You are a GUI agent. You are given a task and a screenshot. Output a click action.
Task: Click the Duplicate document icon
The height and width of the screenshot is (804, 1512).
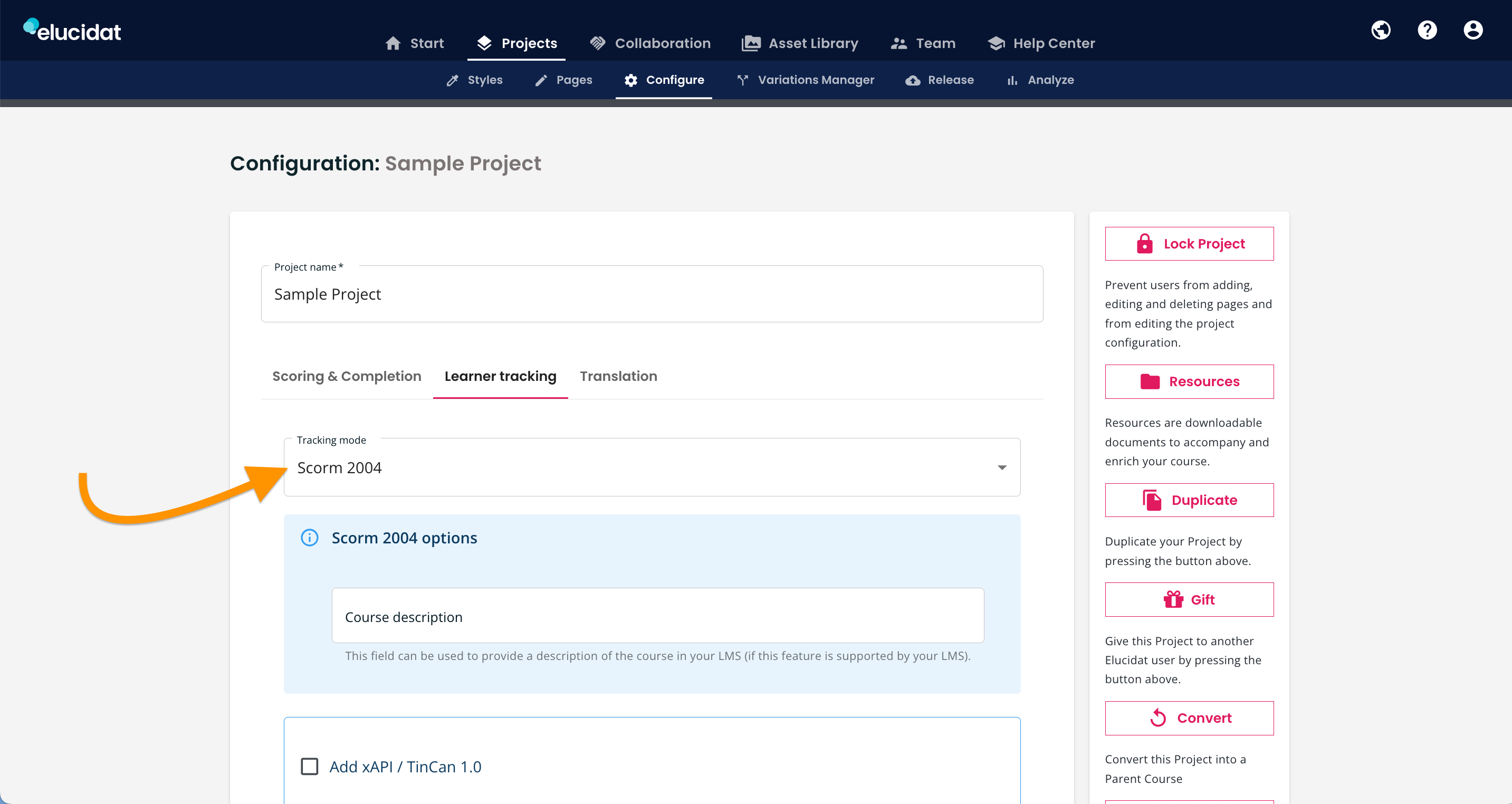tap(1152, 500)
